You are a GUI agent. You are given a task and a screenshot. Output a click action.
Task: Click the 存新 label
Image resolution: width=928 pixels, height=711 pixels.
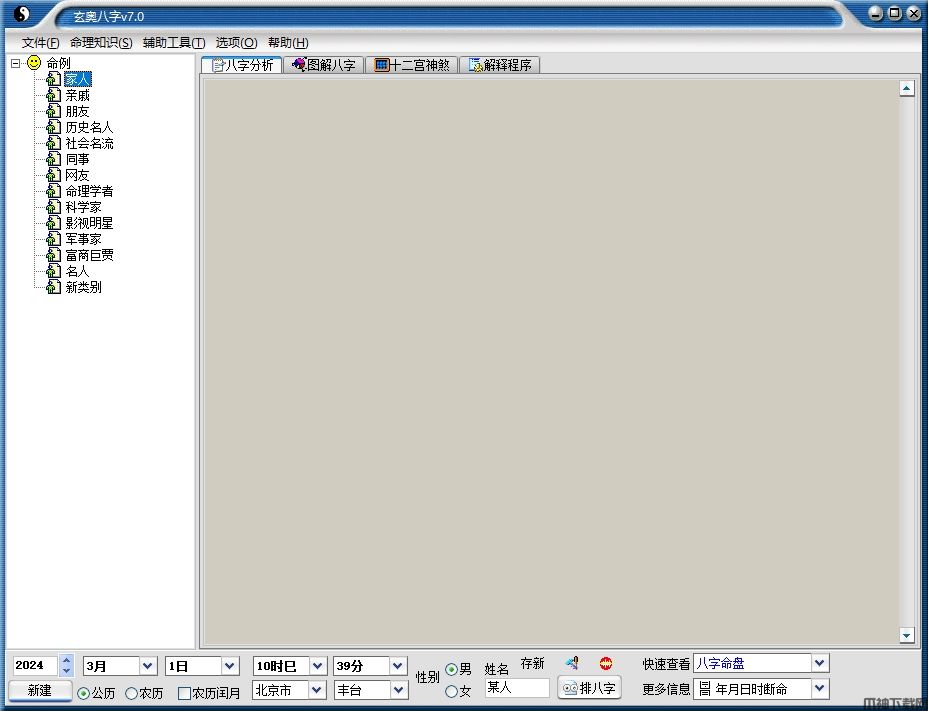tap(532, 663)
